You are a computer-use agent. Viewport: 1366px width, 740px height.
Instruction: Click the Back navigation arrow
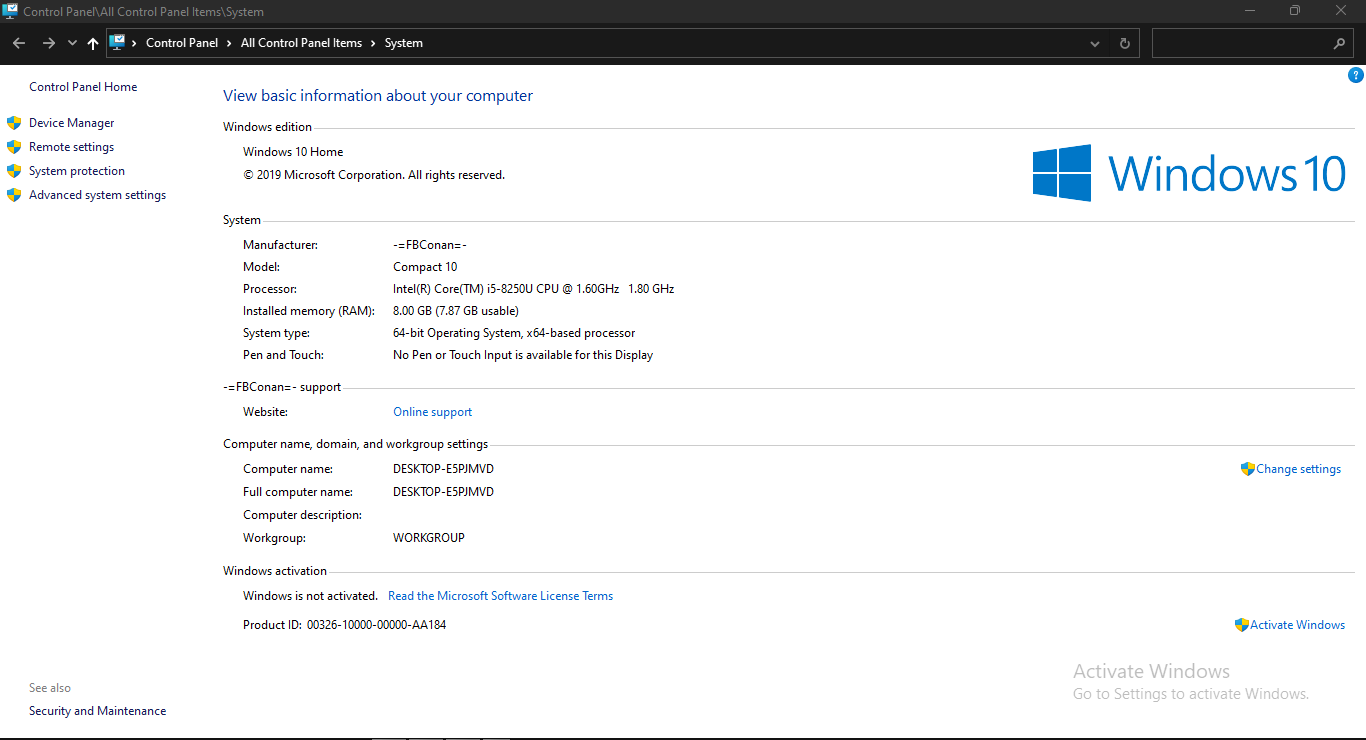[x=19, y=43]
